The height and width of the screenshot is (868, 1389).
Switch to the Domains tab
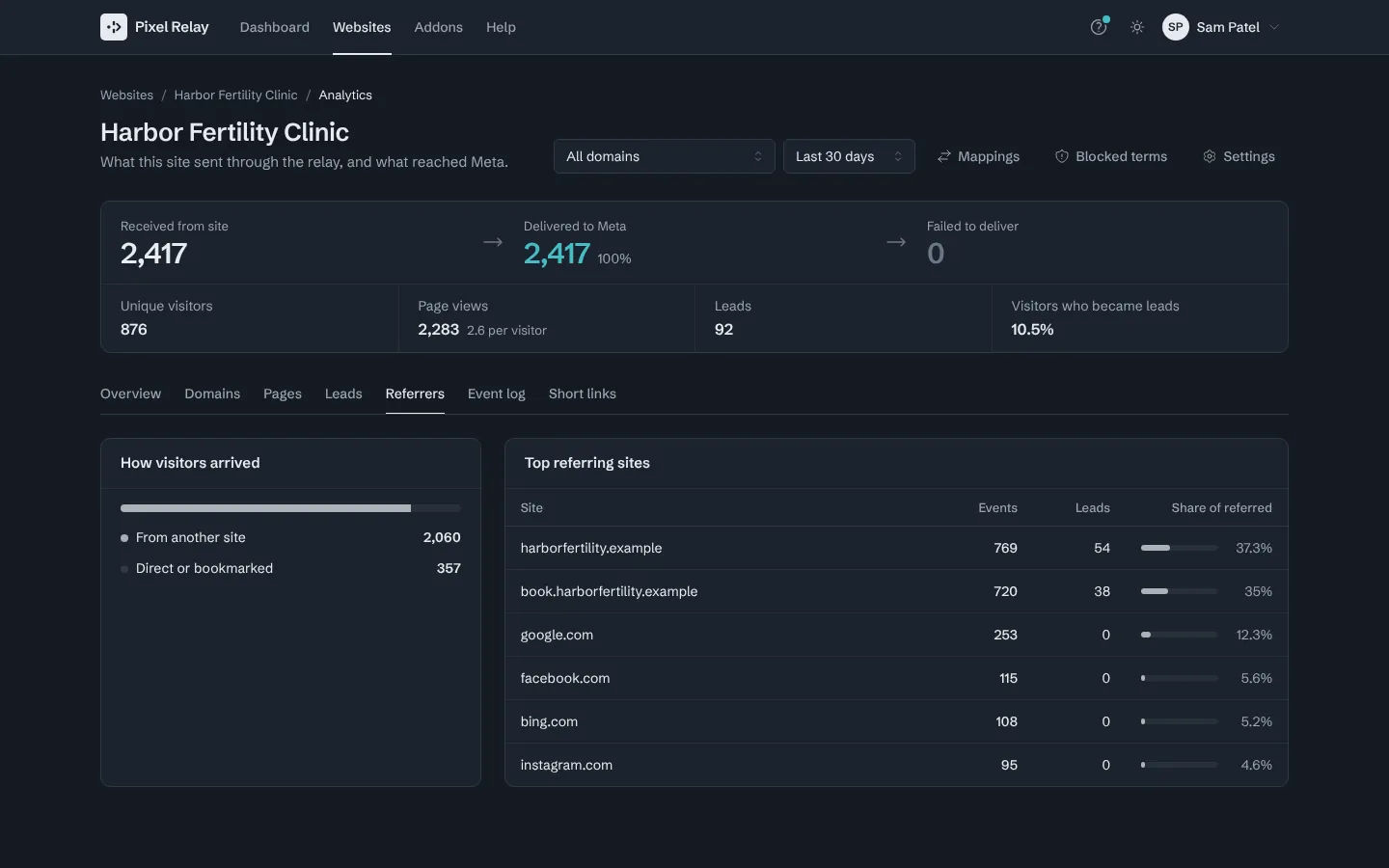pyautogui.click(x=212, y=393)
